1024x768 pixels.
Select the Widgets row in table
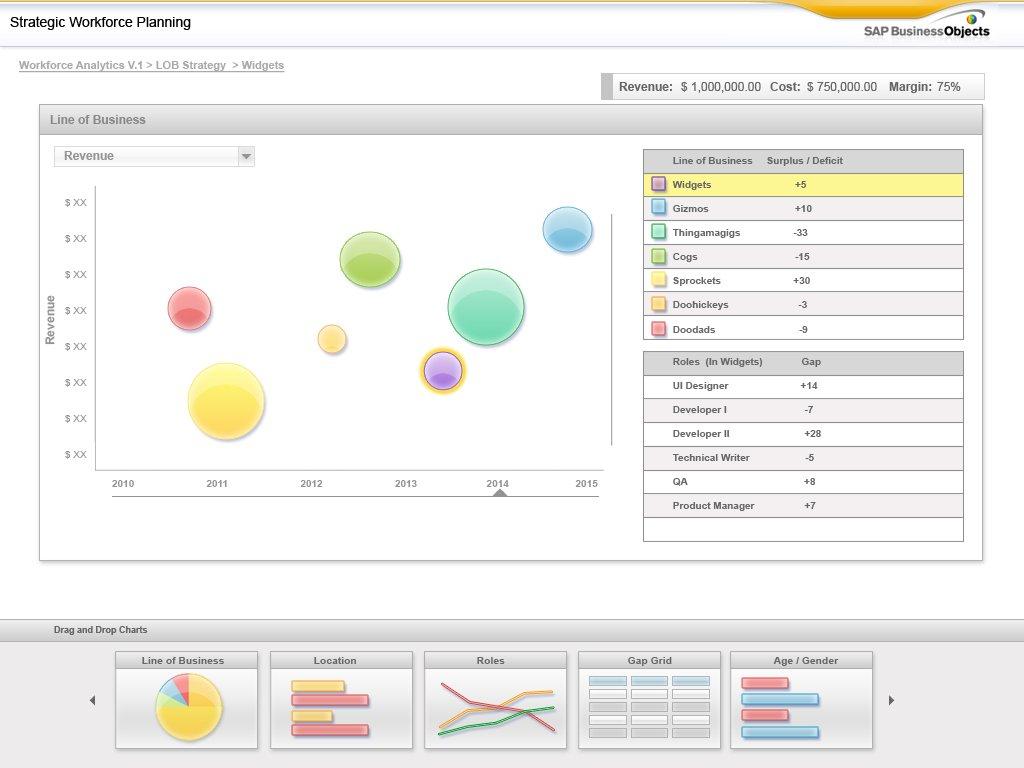[x=802, y=185]
